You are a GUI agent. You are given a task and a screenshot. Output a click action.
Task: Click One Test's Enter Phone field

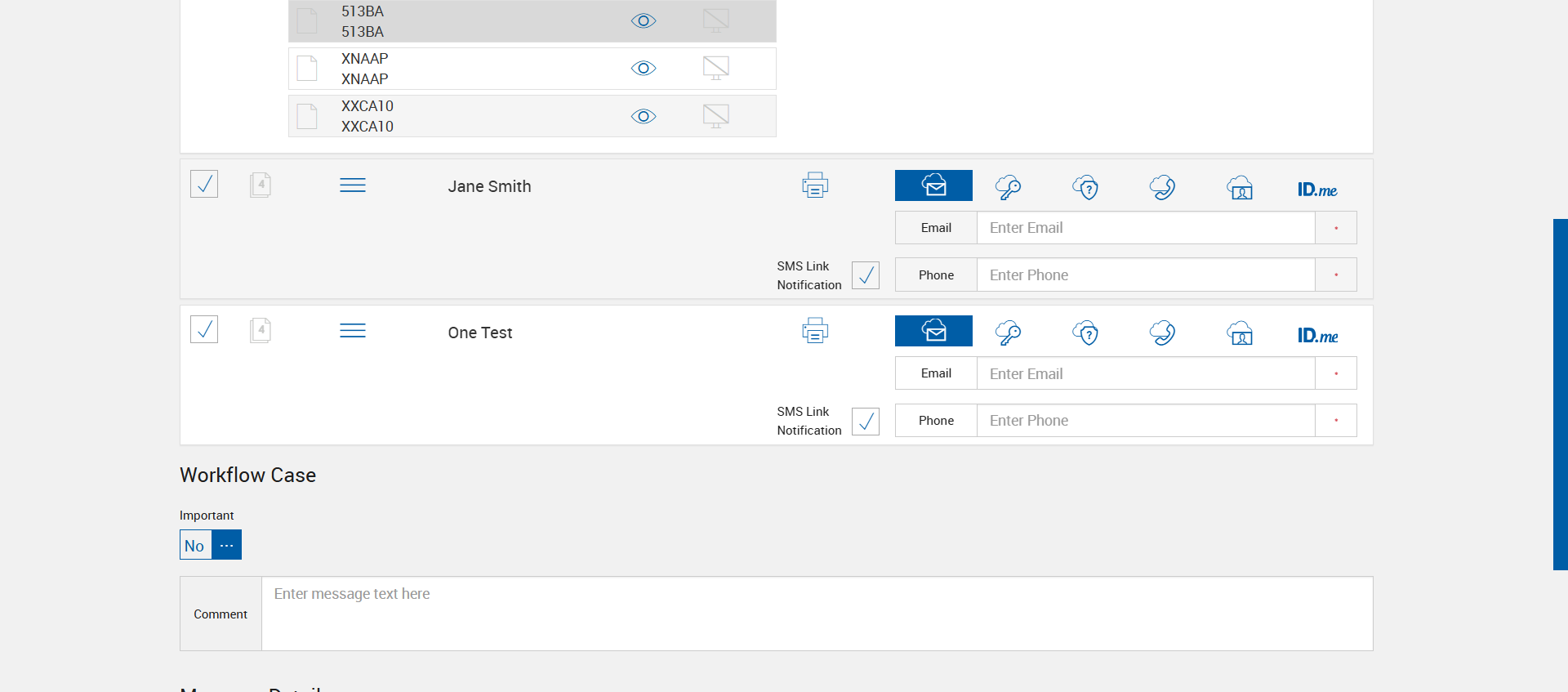(1145, 421)
